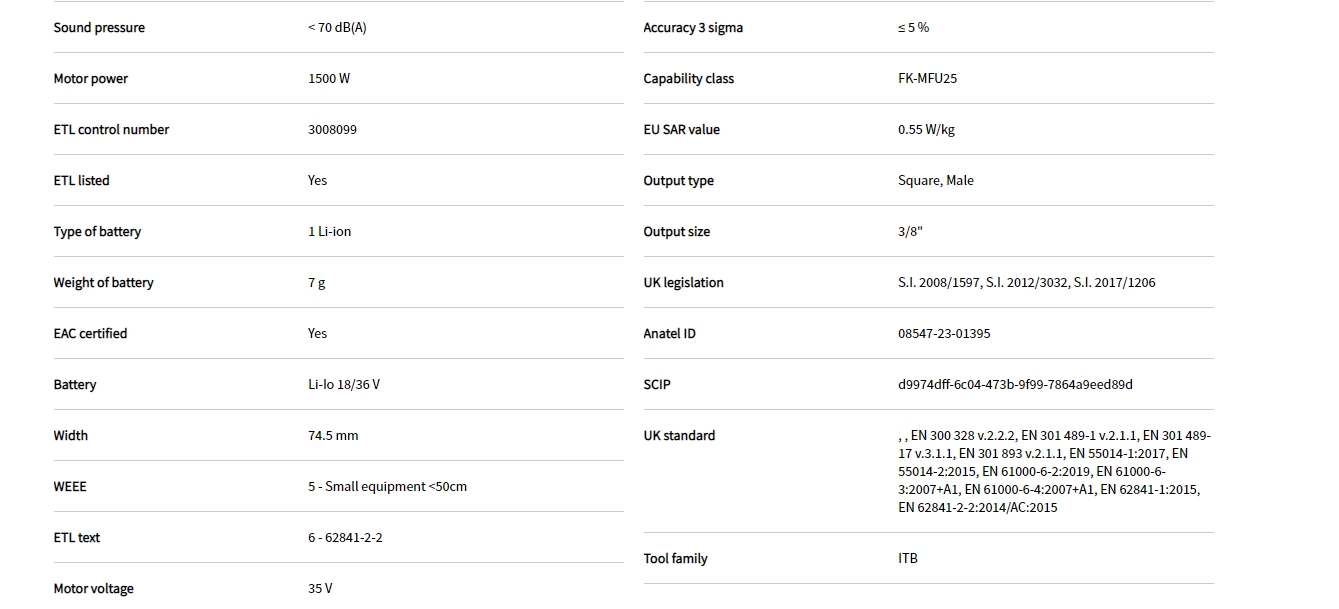Select the EAC certified row label
This screenshot has height=609, width=1339.
(x=90, y=334)
